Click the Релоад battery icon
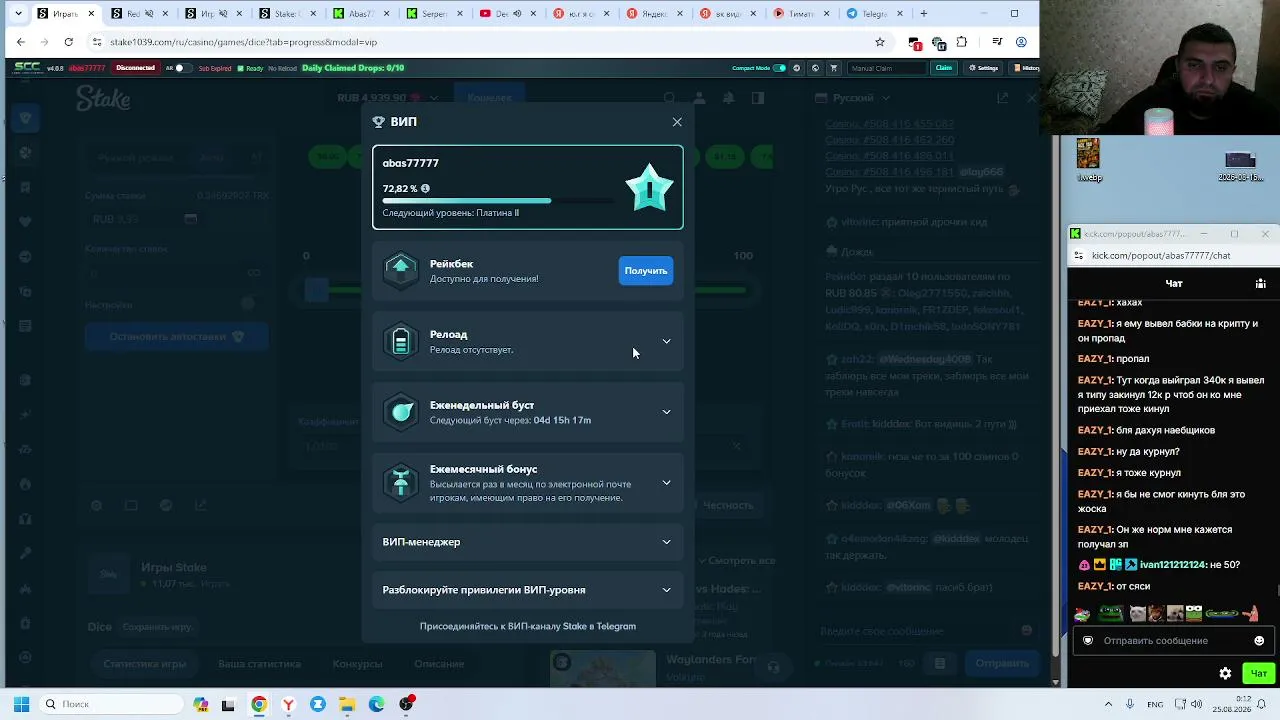 coord(401,341)
